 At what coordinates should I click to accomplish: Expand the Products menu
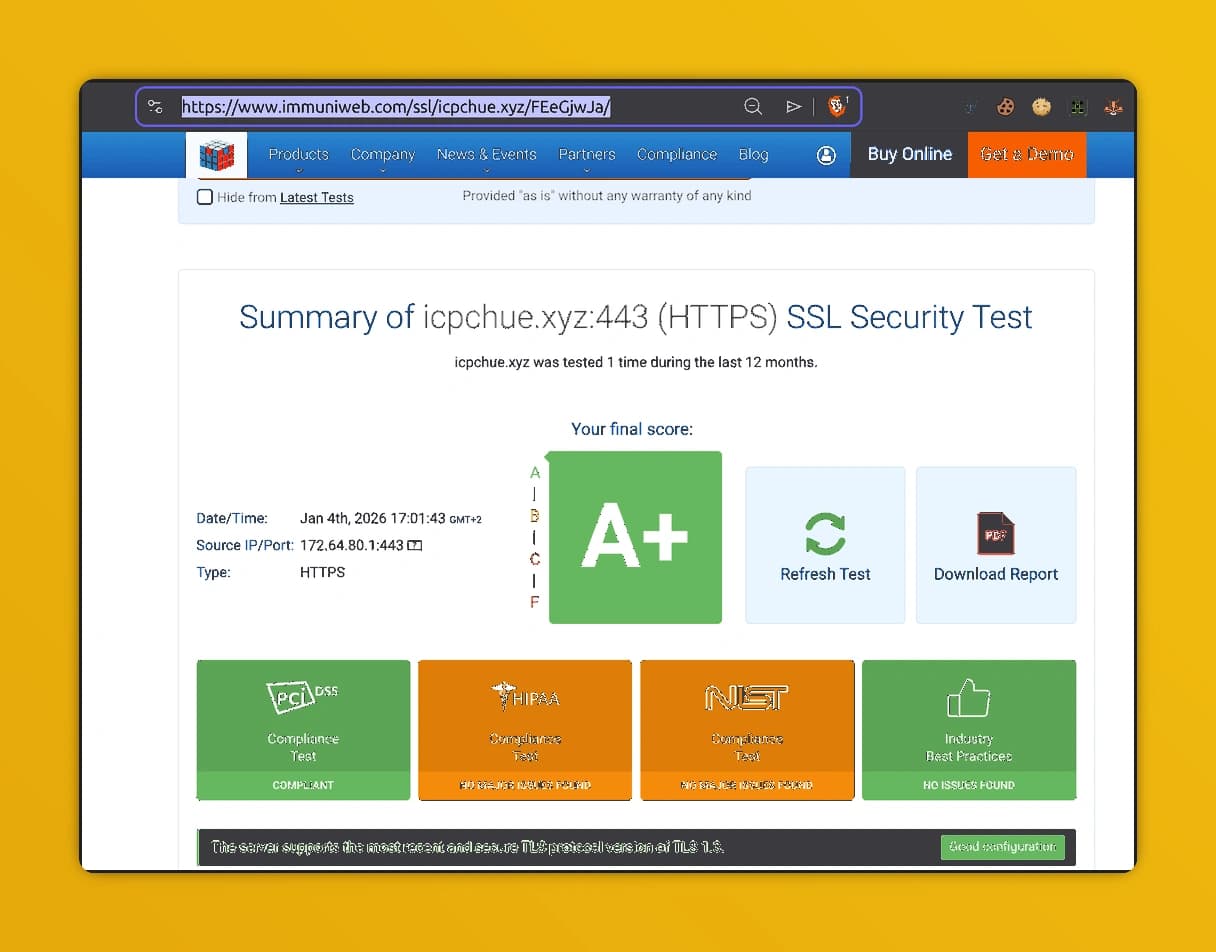[x=298, y=155]
